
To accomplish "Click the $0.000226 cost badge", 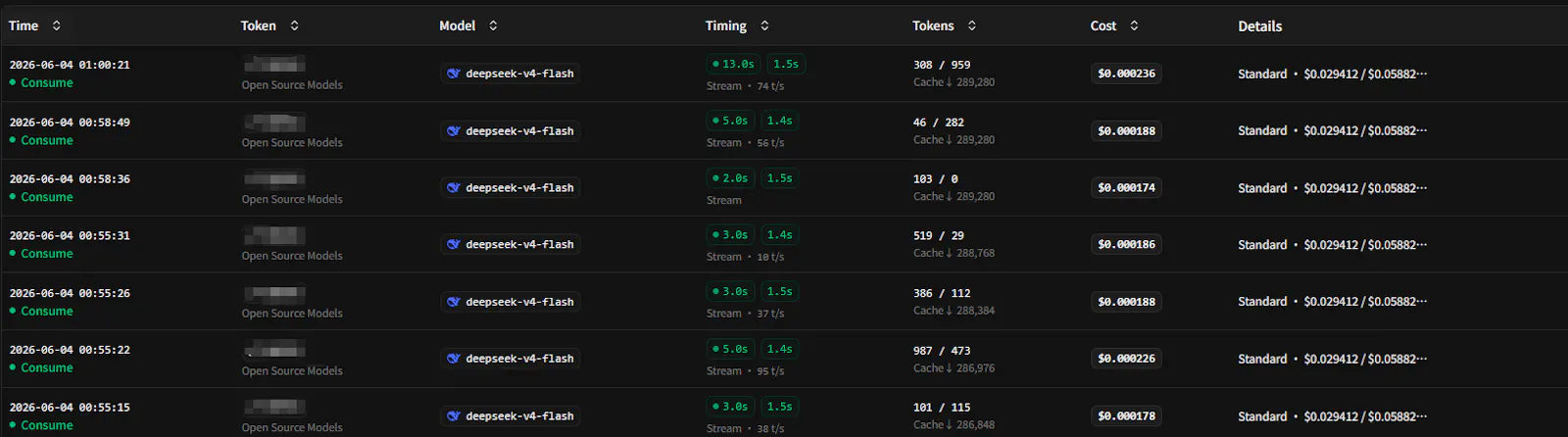I will (x=1126, y=359).
